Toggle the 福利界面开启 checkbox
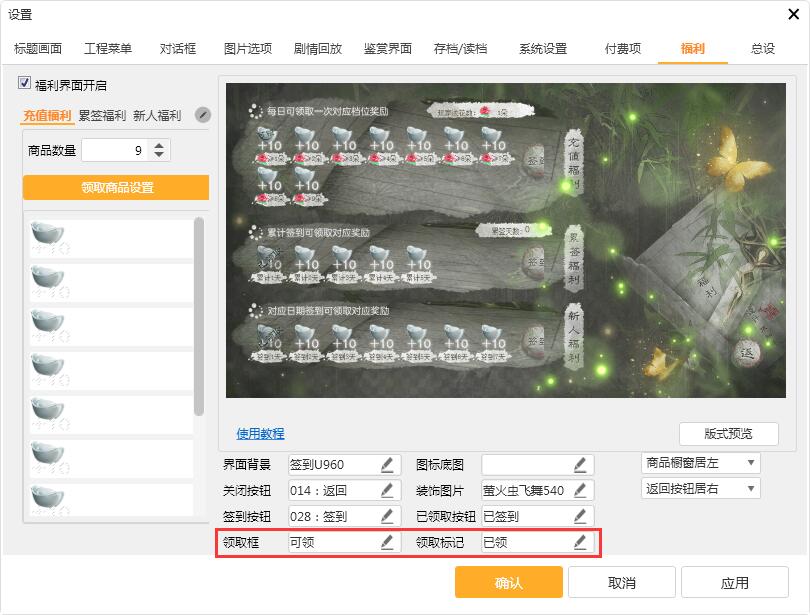 pyautogui.click(x=25, y=85)
